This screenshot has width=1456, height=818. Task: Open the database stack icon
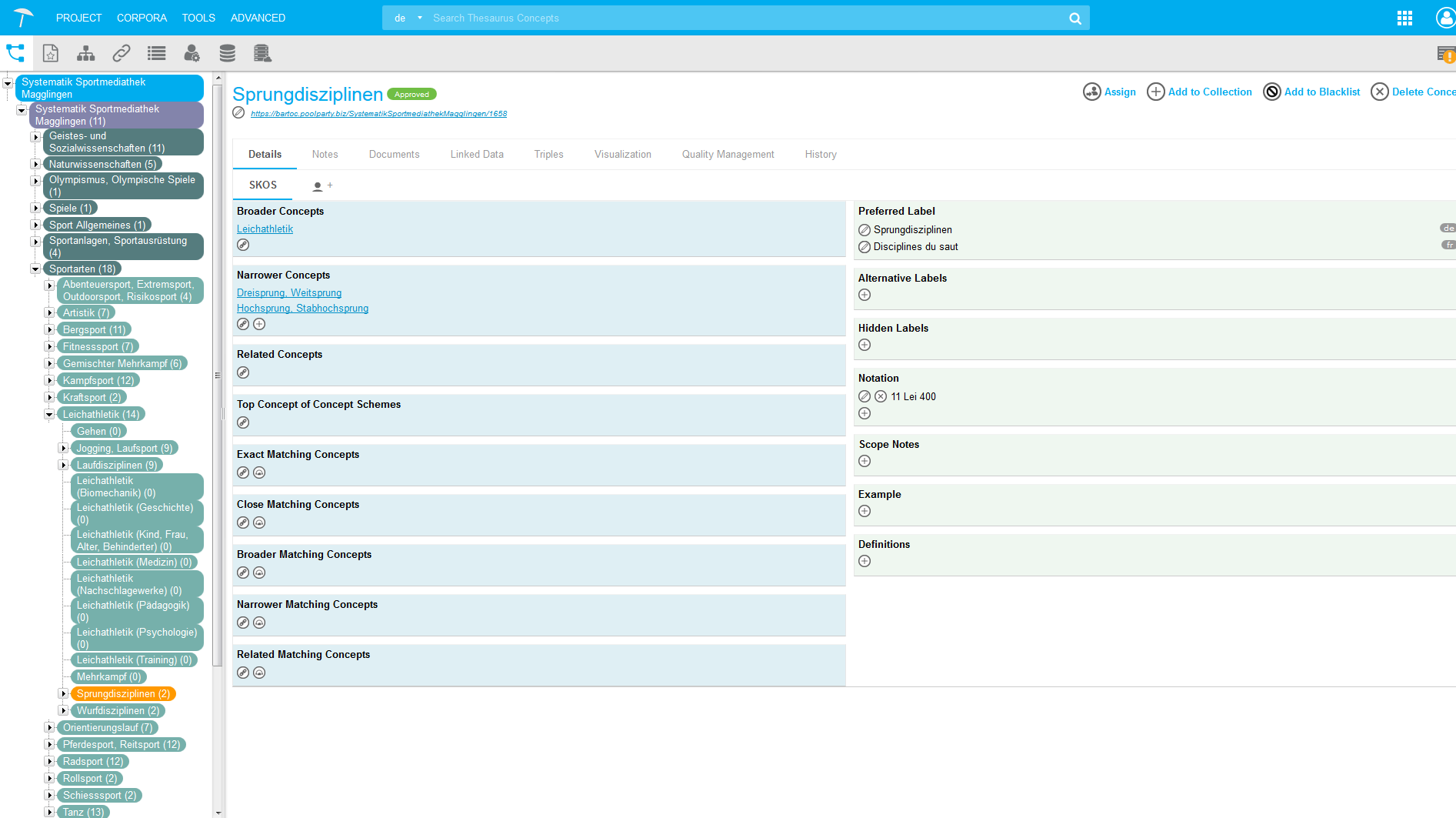(227, 53)
